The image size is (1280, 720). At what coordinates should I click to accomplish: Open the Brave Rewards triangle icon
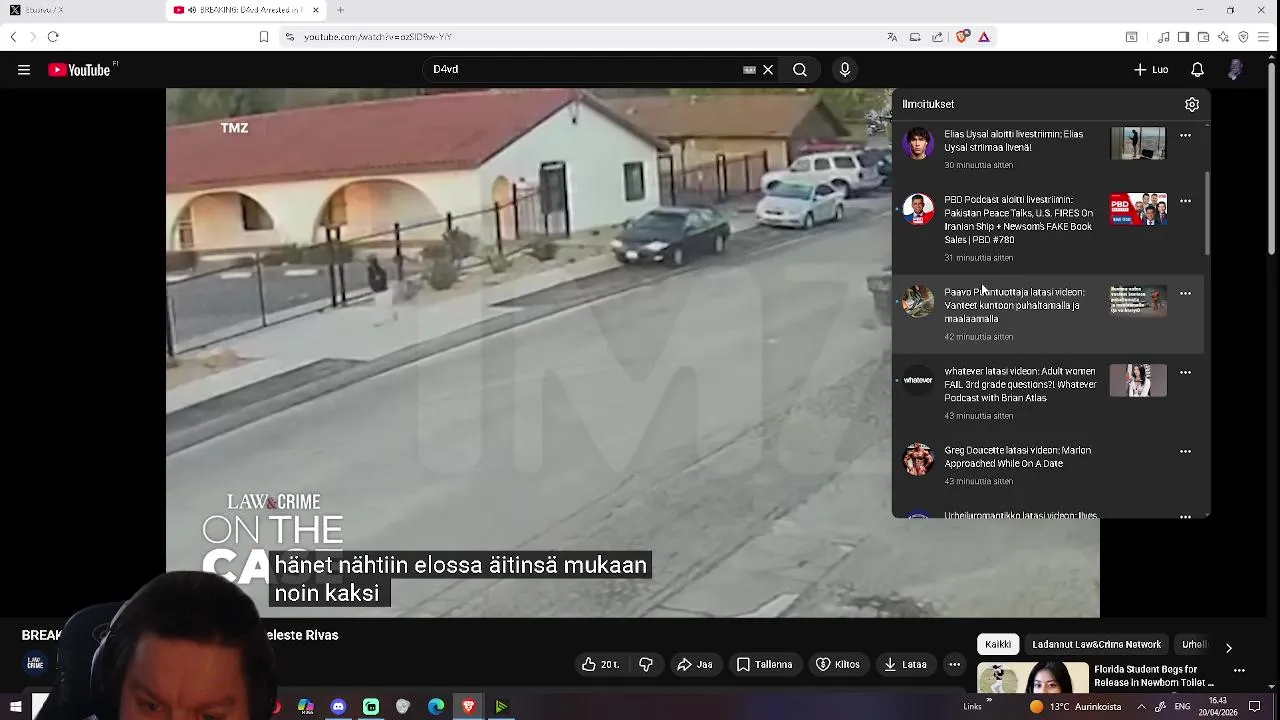[x=984, y=37]
